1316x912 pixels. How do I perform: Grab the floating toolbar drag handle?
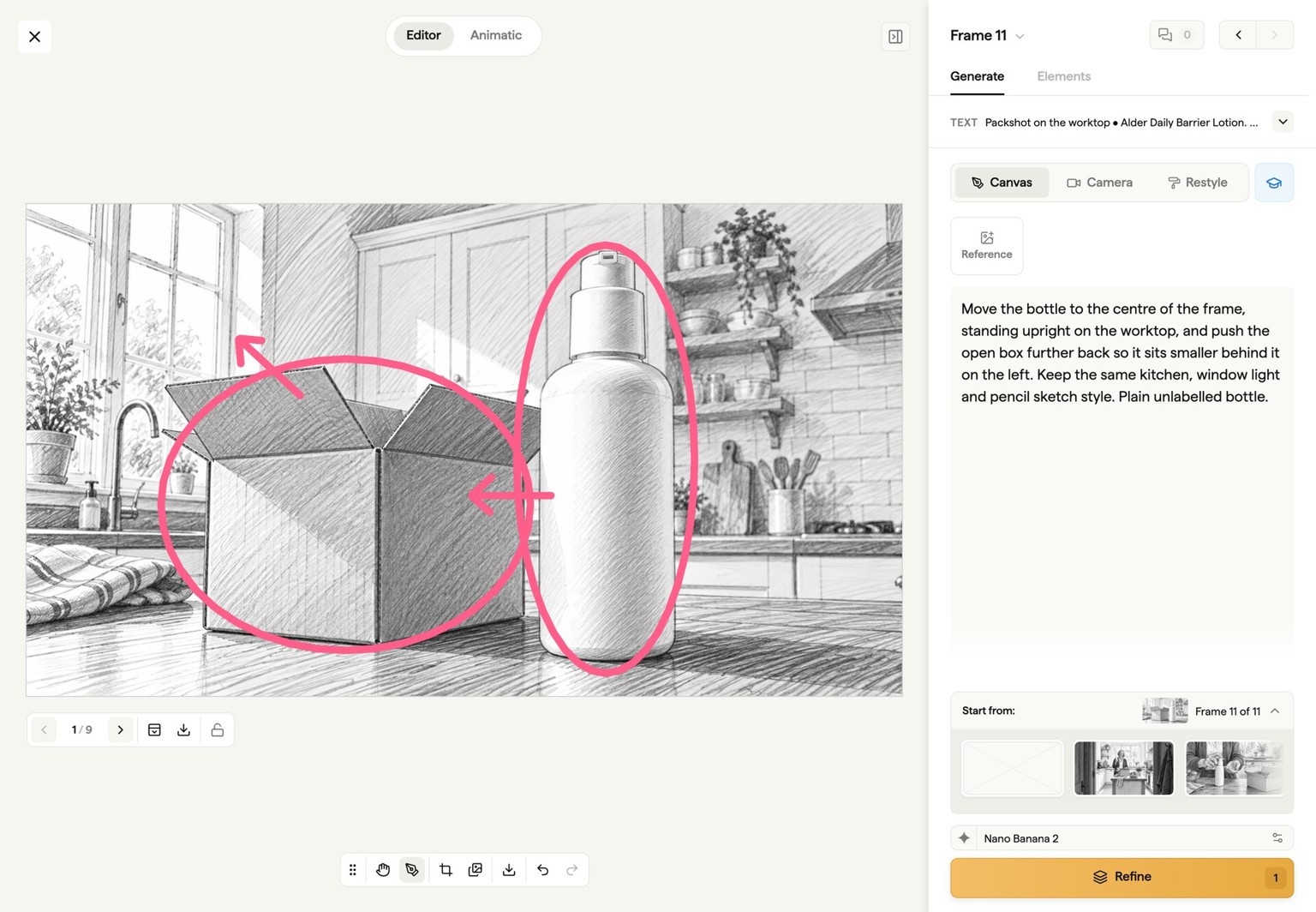[353, 870]
